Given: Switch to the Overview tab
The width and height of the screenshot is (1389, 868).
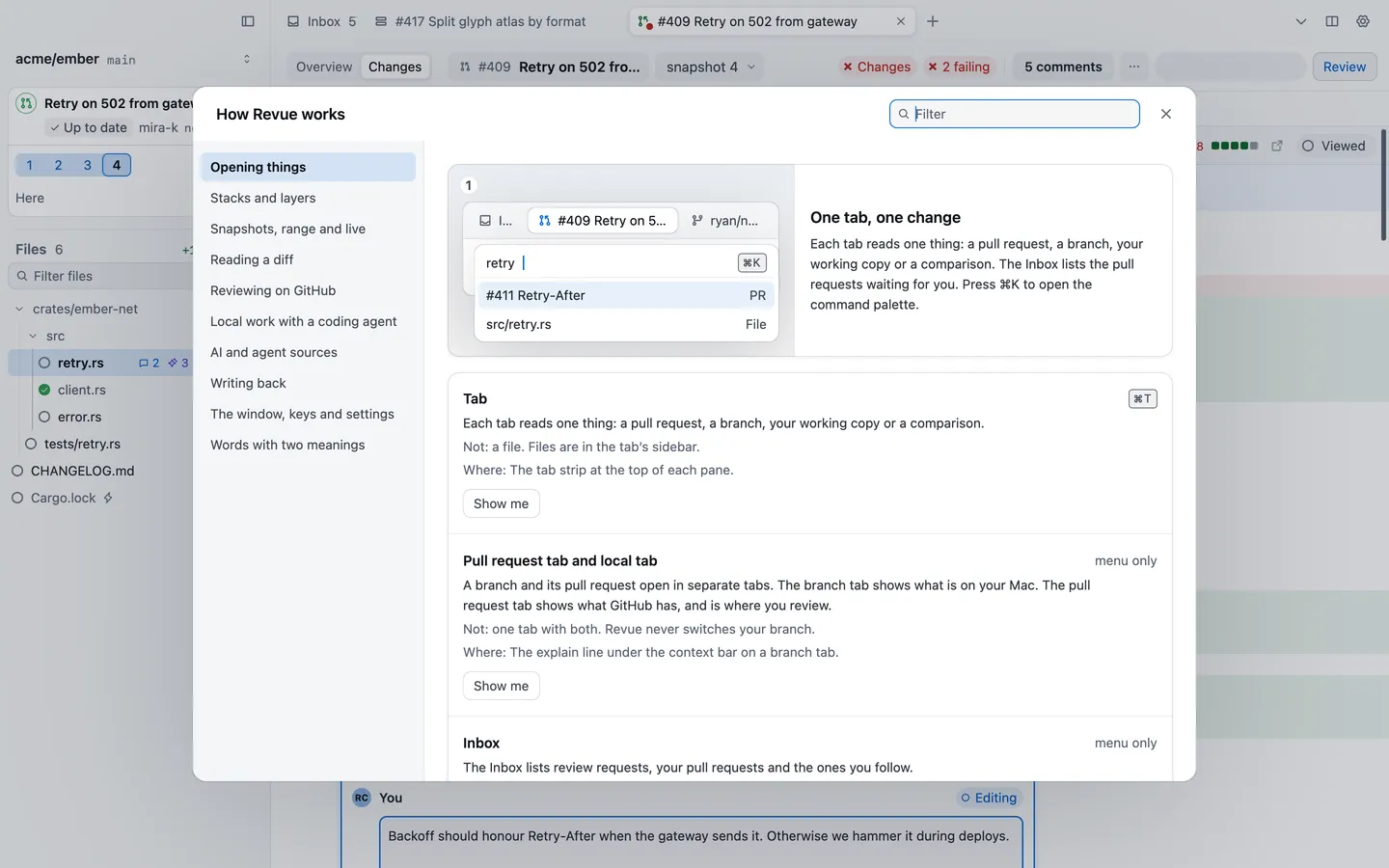Looking at the screenshot, I should tap(324, 67).
